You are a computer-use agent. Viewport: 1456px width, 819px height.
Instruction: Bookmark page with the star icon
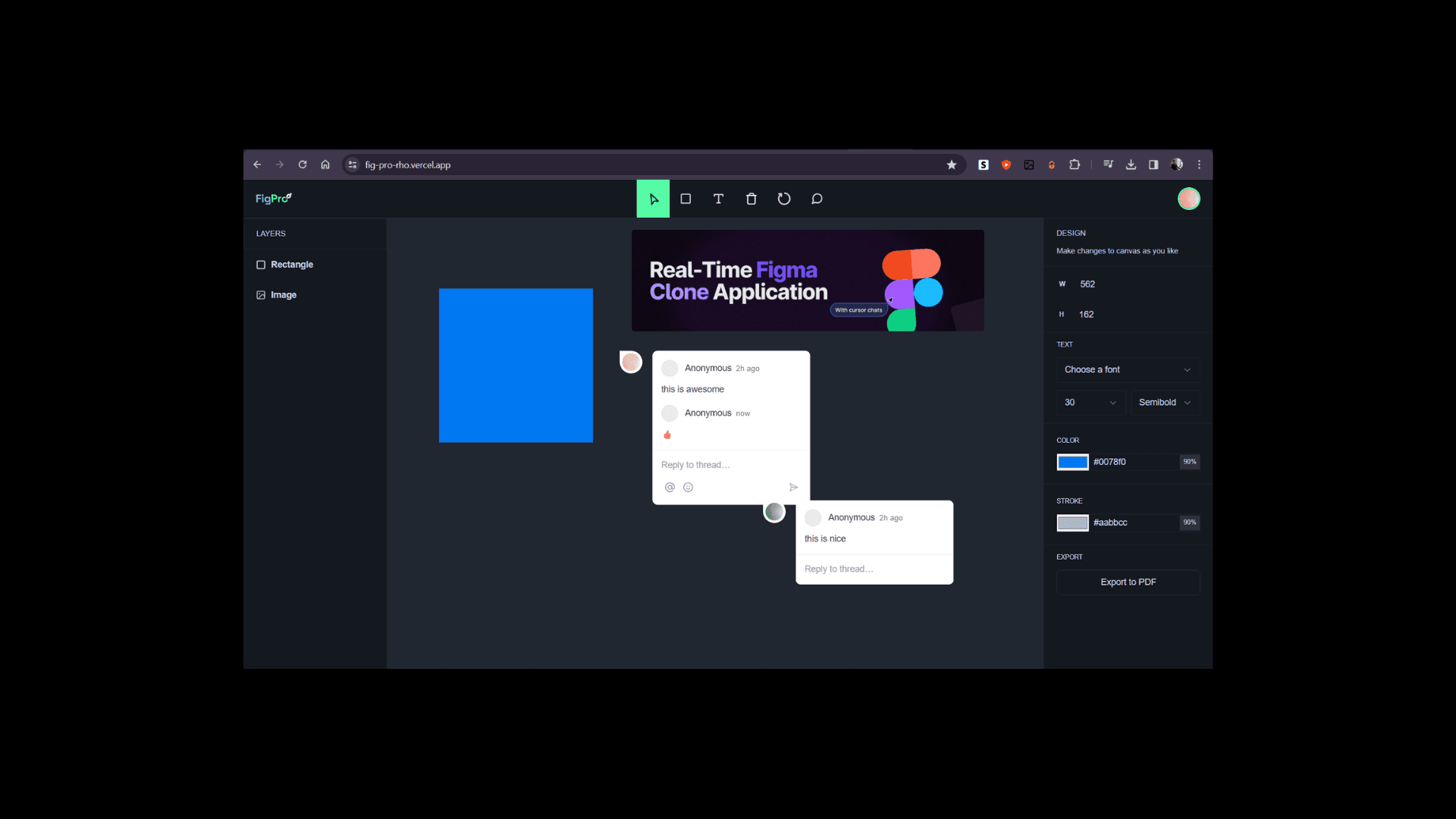(x=951, y=165)
